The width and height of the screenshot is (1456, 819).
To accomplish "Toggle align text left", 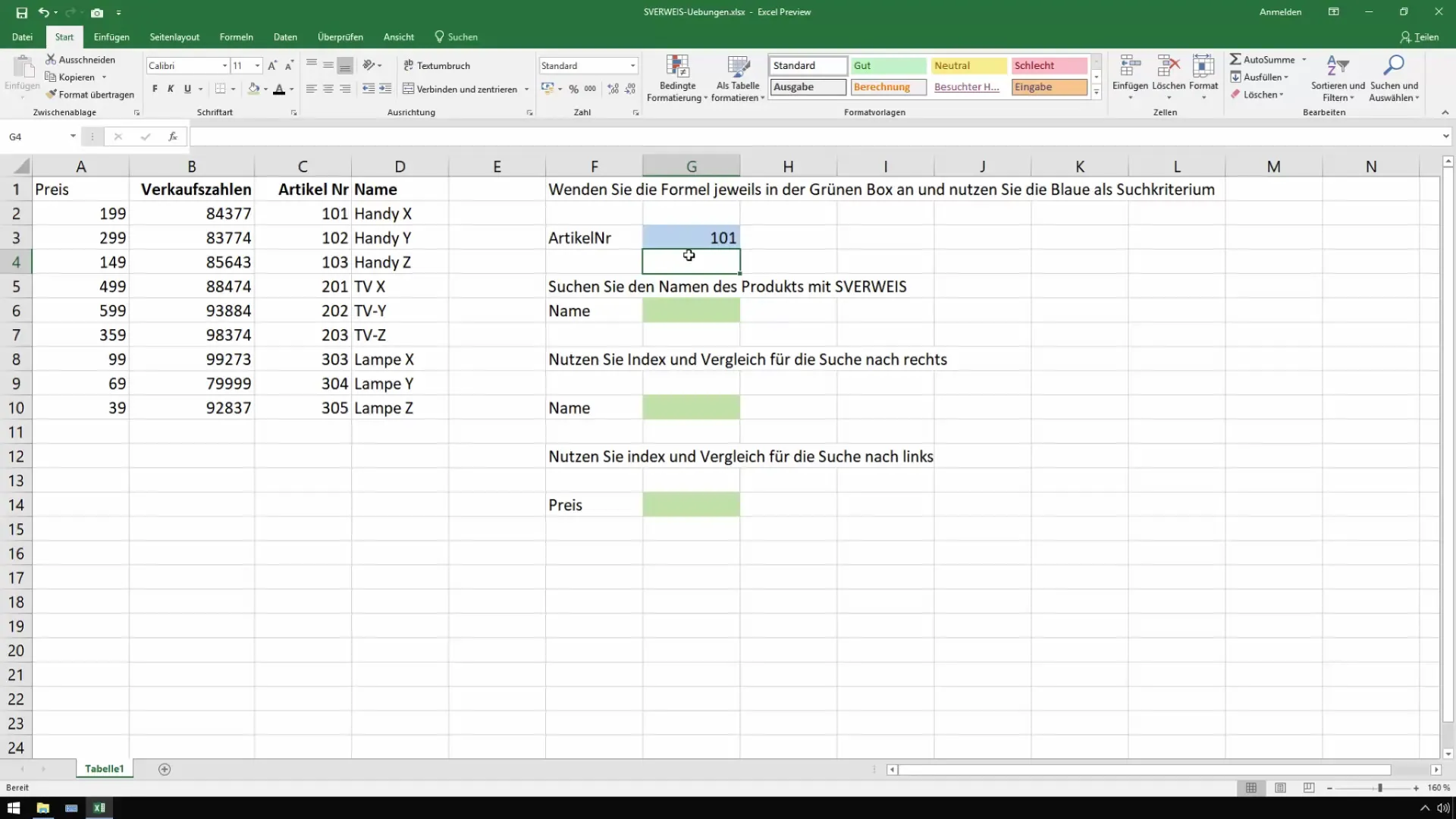I will coord(311,89).
